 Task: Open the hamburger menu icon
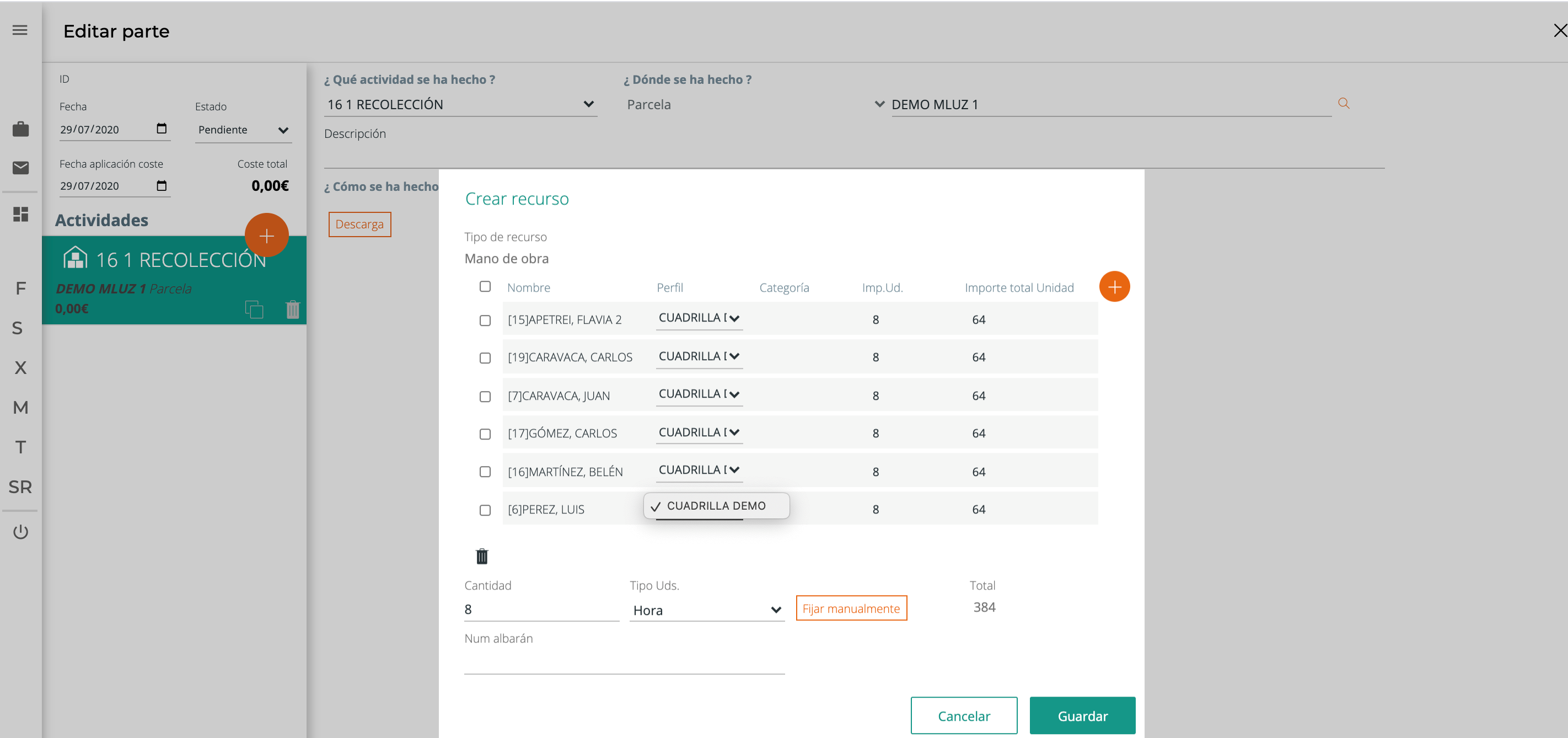pos(20,30)
